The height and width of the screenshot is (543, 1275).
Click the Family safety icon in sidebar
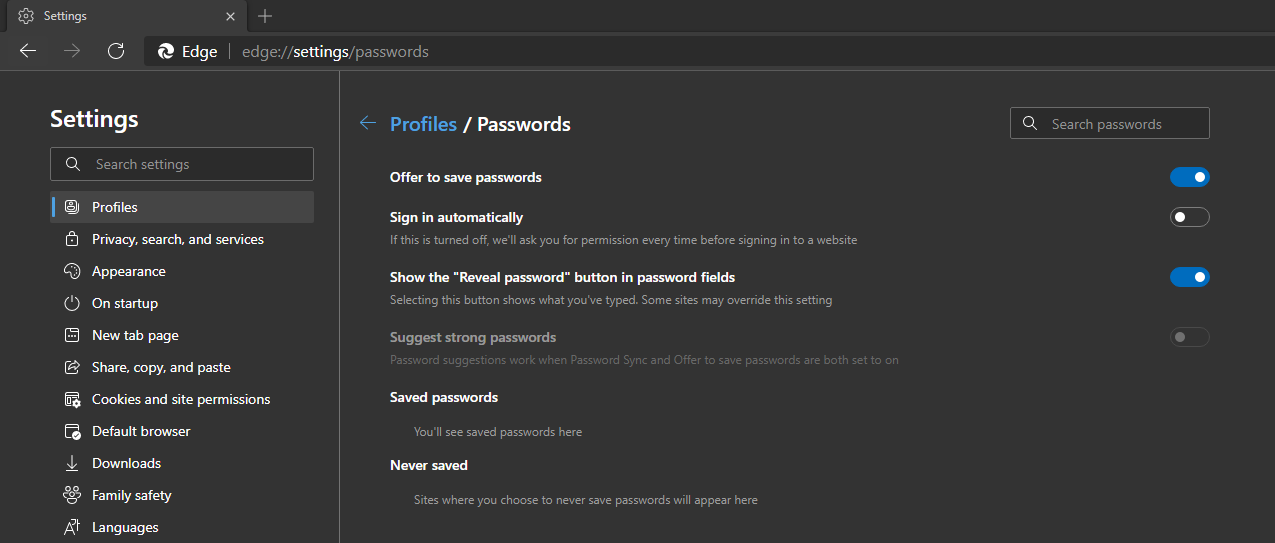(72, 495)
